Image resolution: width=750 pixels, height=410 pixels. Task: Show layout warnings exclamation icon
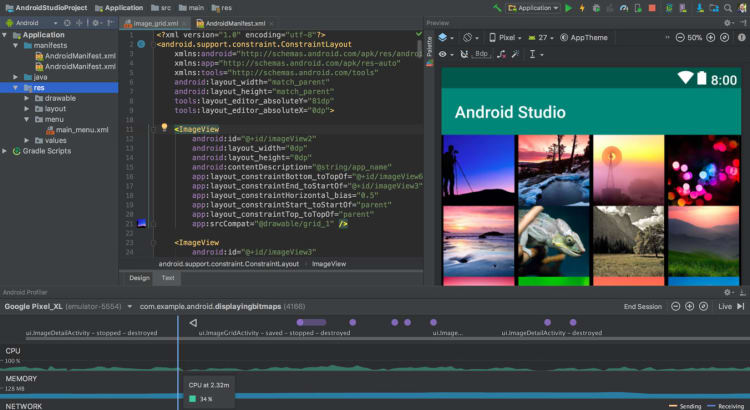(x=741, y=37)
